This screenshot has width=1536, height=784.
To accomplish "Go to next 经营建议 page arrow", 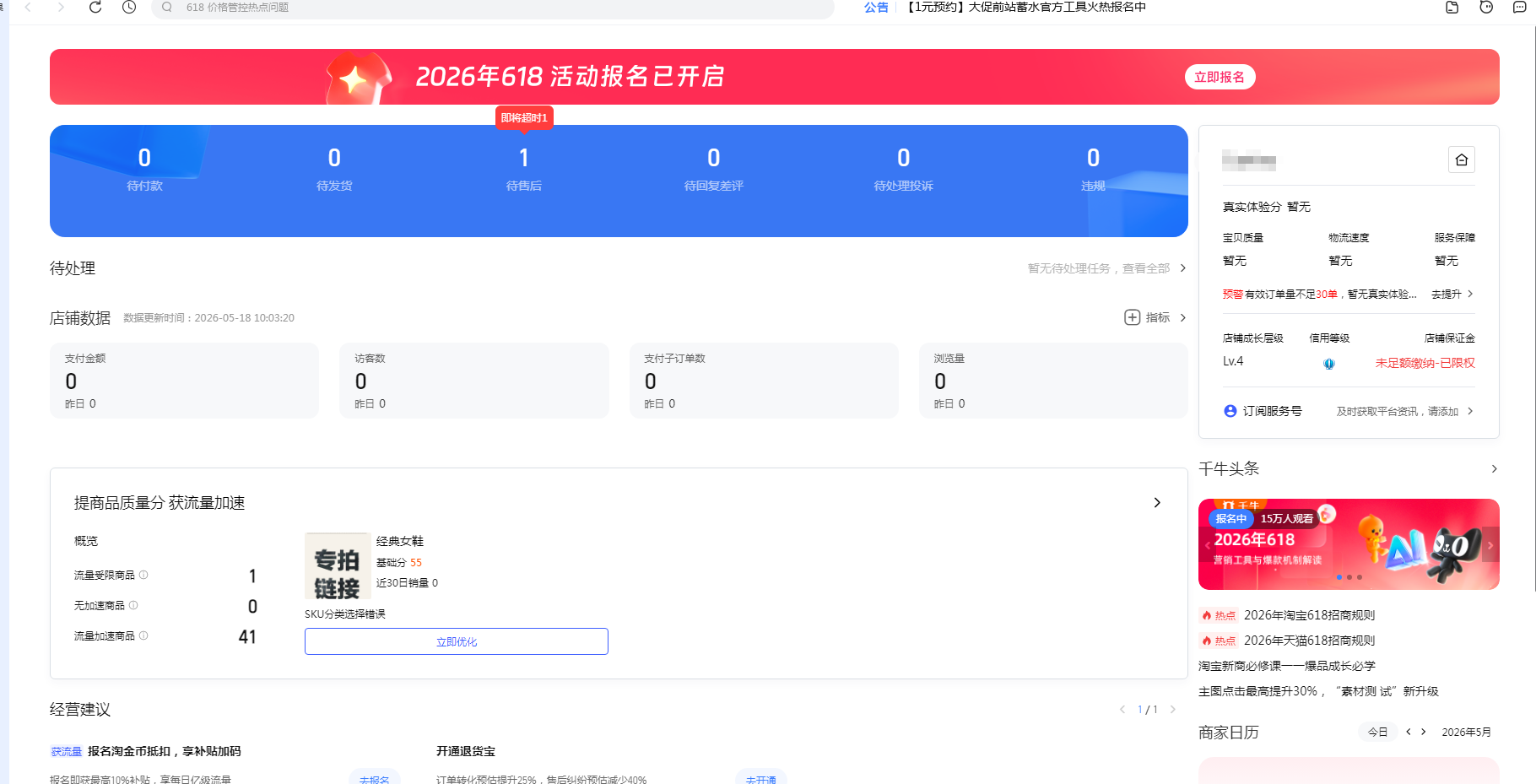I will [x=1172, y=709].
